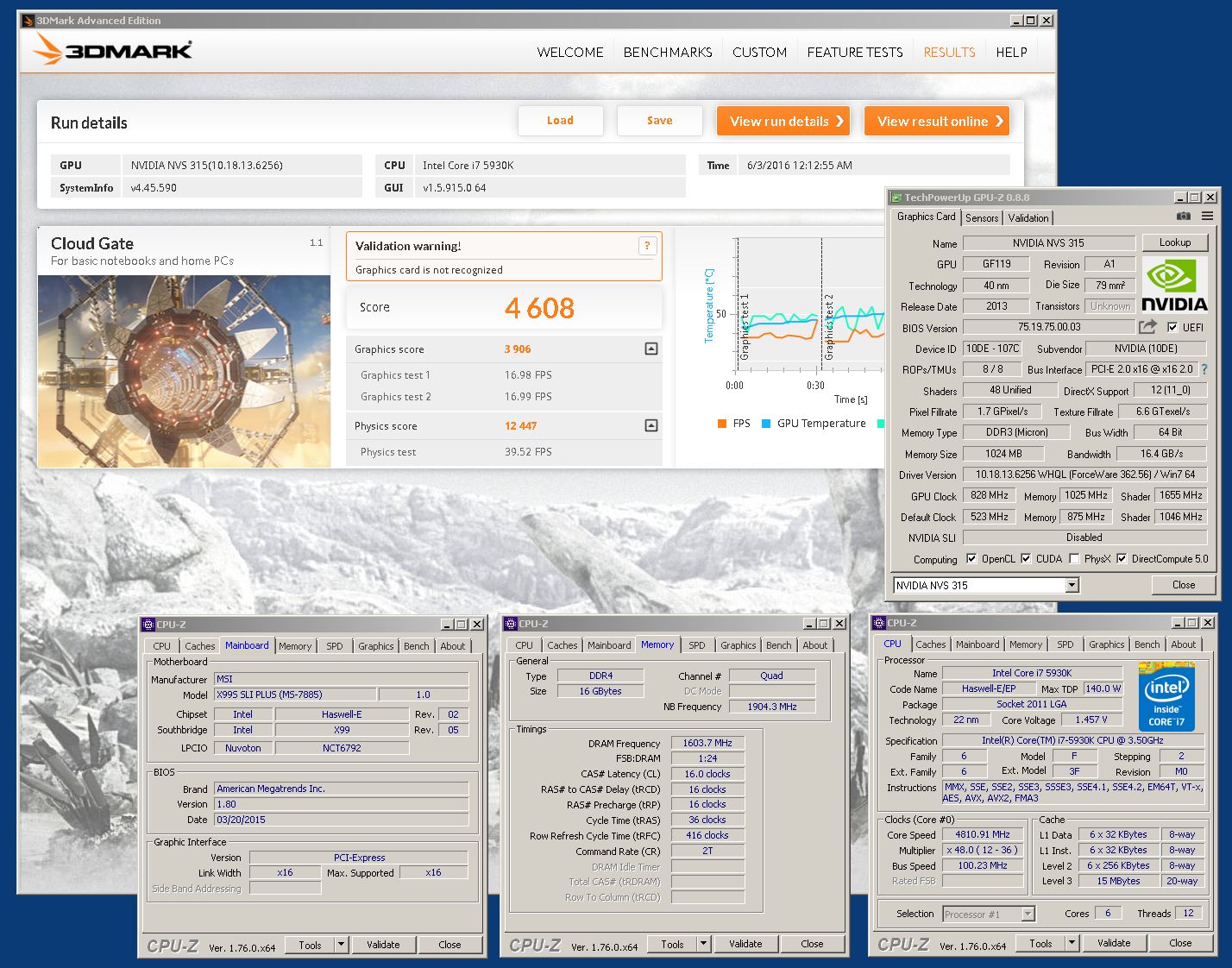Viewport: 1232px width, 968px height.
Task: Open Tools dropdown arrow in CPU CPU-Z window
Action: [1072, 943]
